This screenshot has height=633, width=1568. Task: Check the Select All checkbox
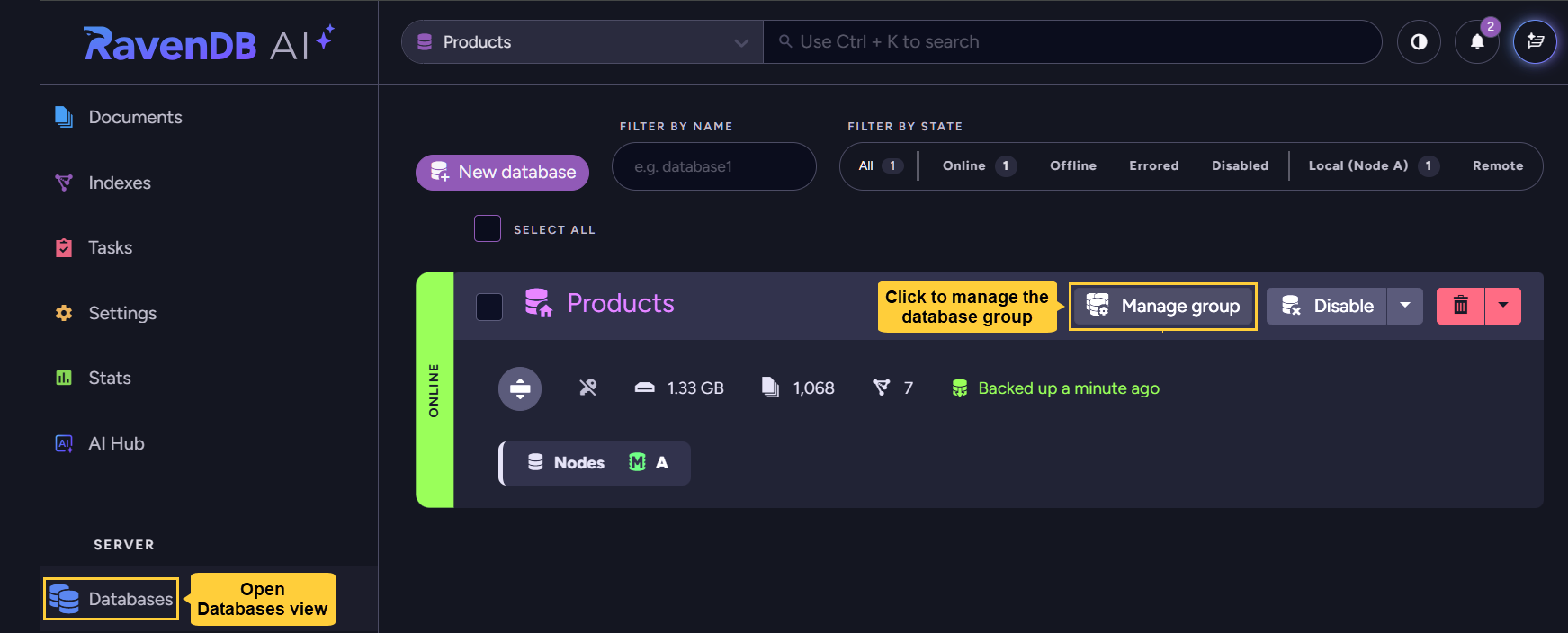pos(488,228)
